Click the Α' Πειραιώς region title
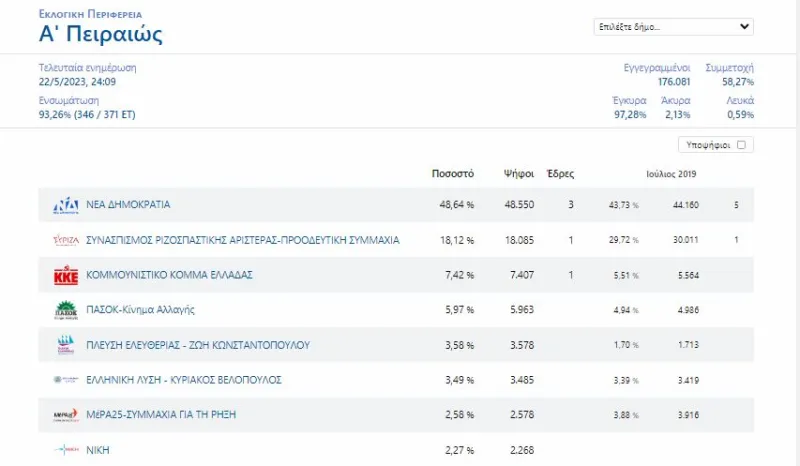The width and height of the screenshot is (800, 466). coord(101,34)
